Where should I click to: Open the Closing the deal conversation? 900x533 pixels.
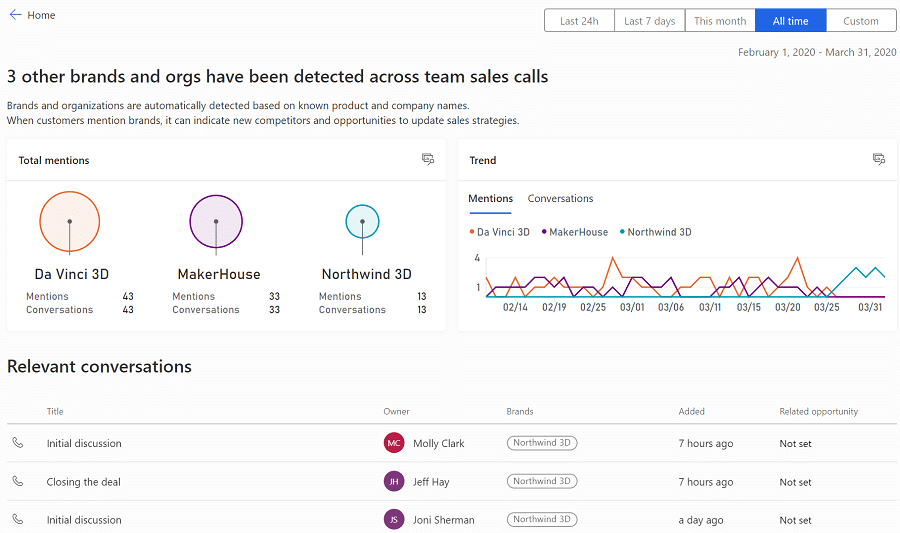[83, 482]
